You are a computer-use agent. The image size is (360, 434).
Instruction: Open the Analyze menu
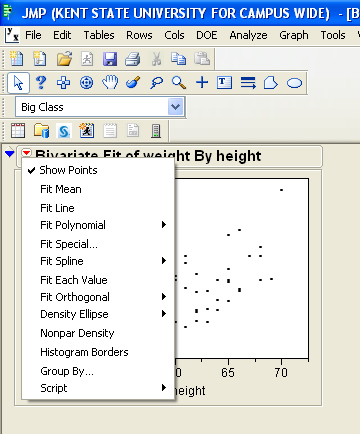[x=248, y=35]
